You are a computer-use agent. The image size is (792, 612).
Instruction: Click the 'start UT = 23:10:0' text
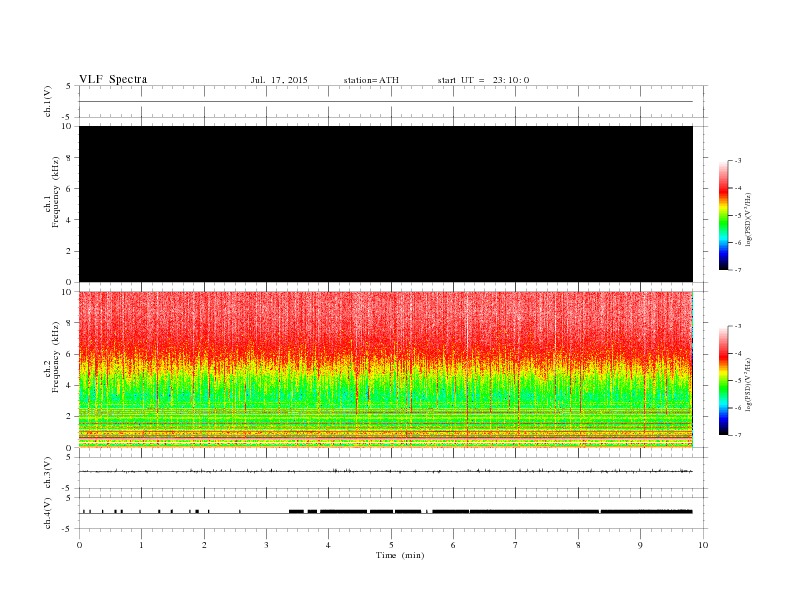(483, 80)
